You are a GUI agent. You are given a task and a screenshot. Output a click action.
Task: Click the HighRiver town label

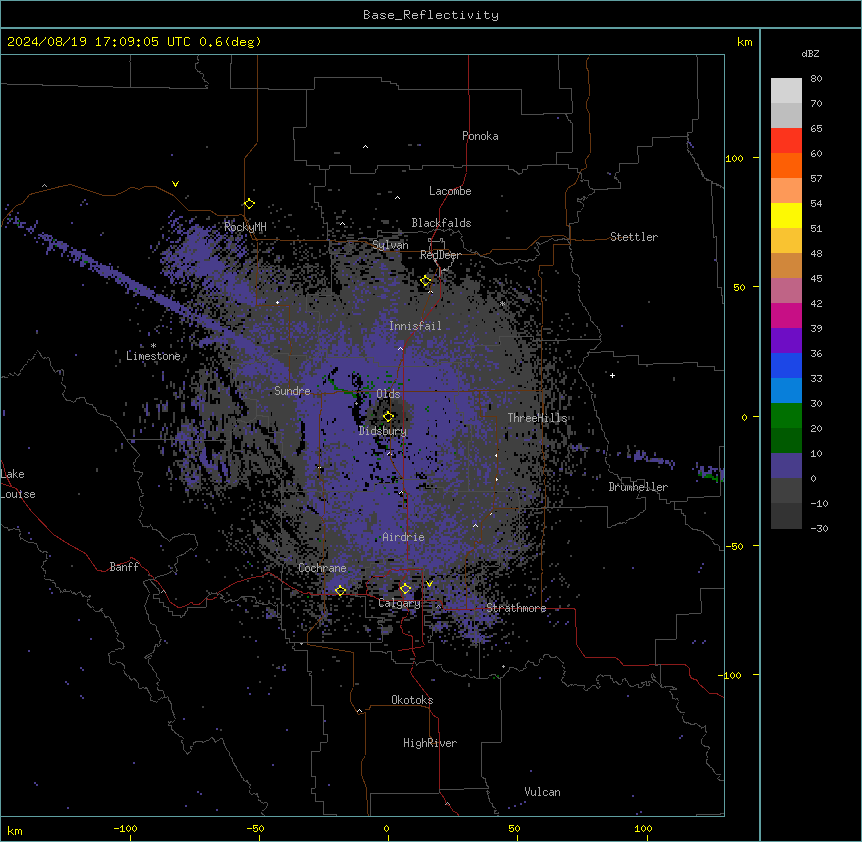pyautogui.click(x=430, y=743)
